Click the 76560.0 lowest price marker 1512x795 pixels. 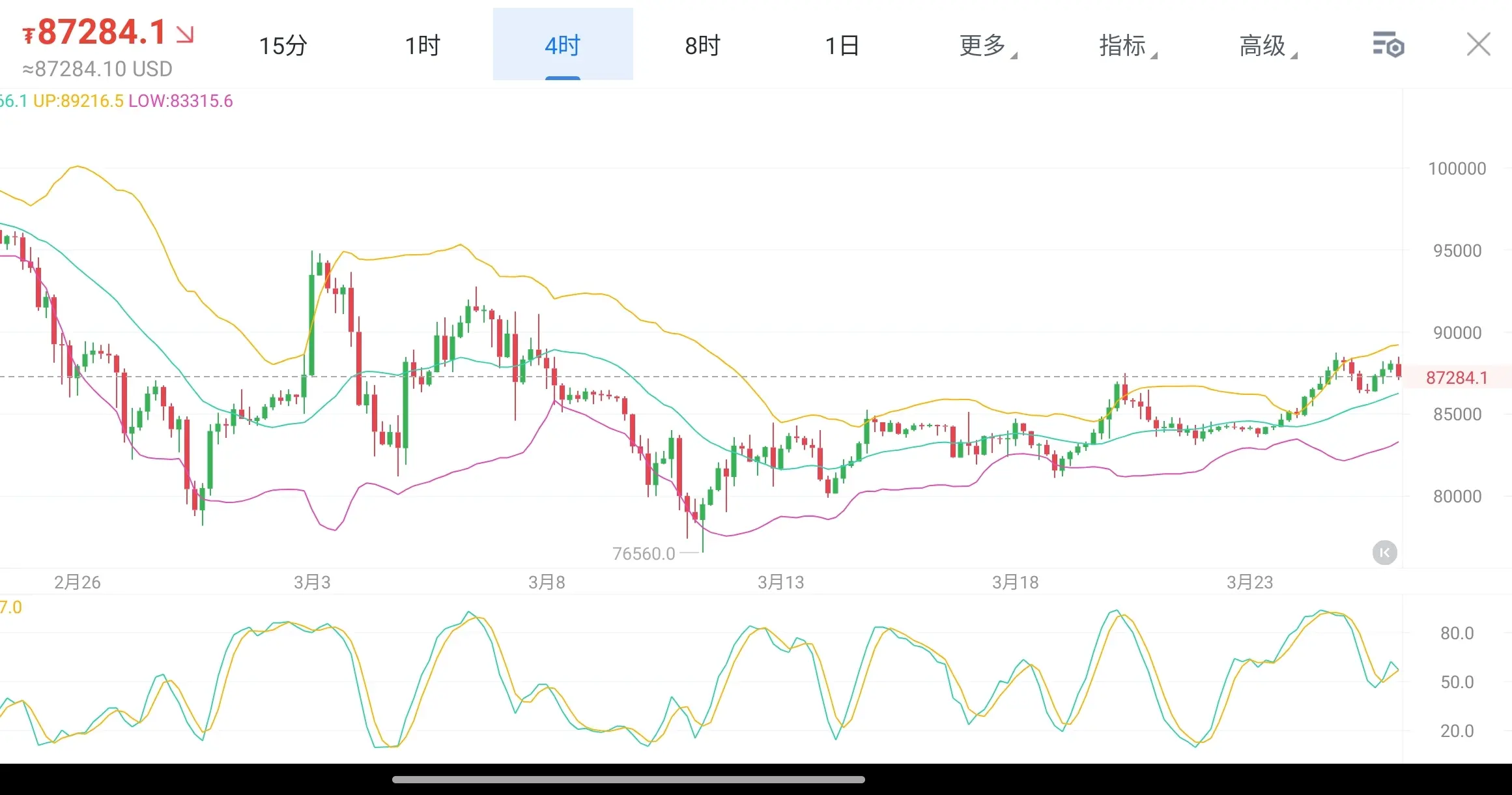coord(644,554)
